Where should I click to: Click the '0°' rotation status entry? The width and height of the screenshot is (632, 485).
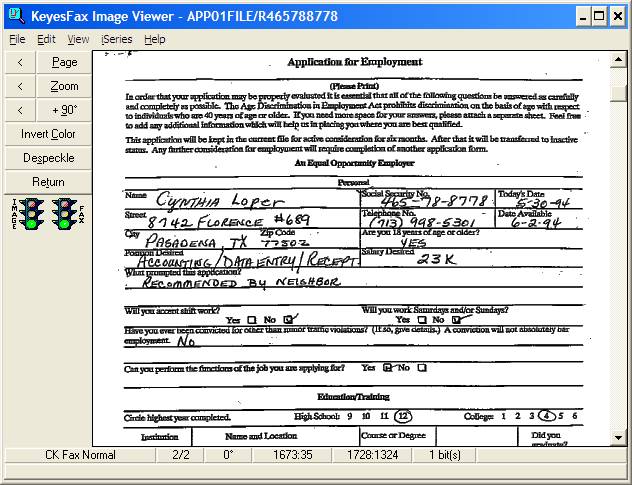tap(228, 455)
